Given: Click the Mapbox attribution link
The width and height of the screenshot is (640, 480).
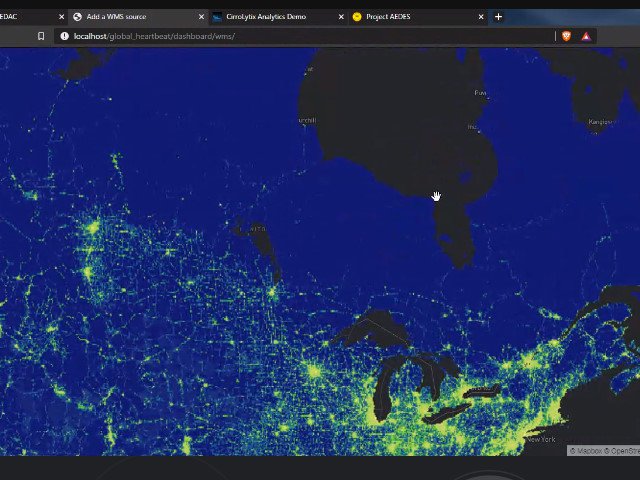Looking at the screenshot, I should click(586, 451).
